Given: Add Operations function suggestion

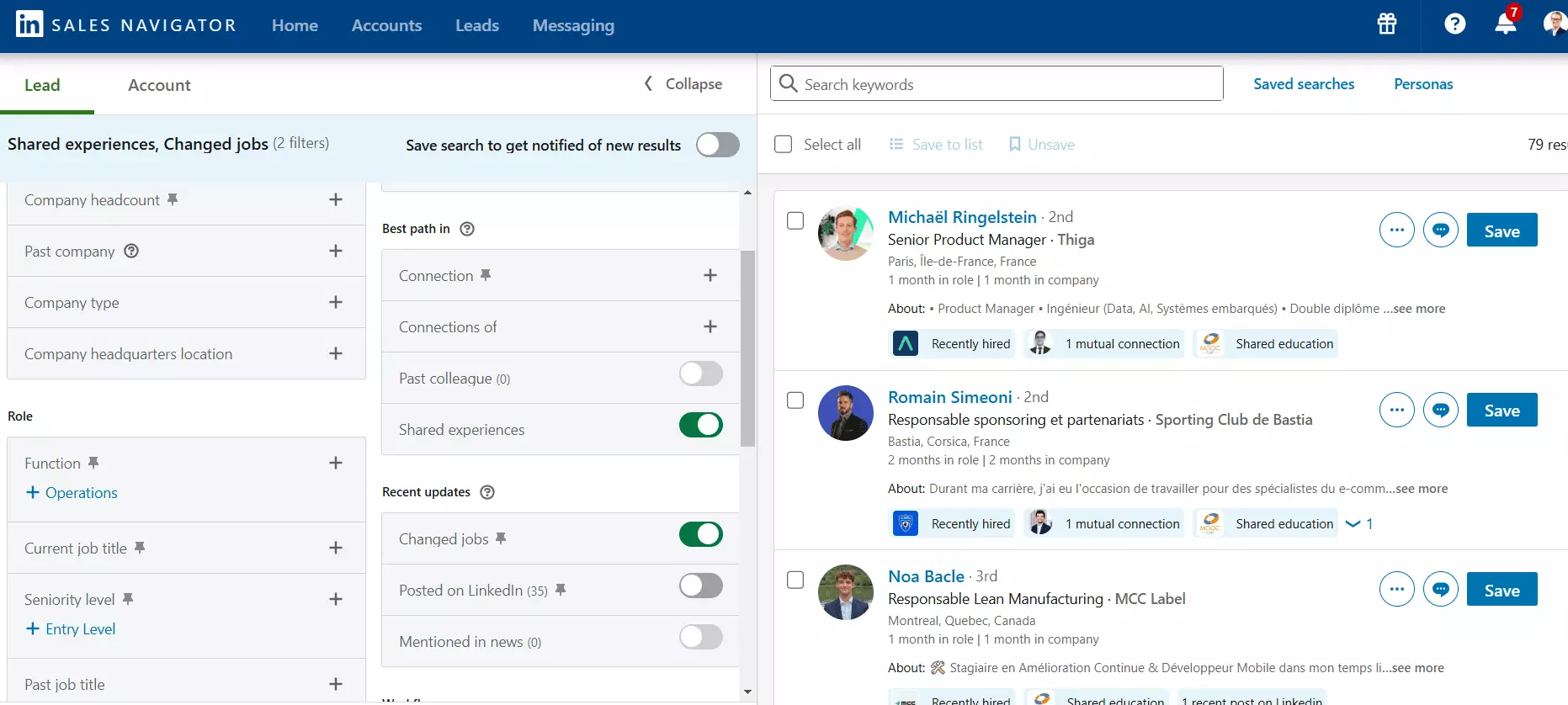Looking at the screenshot, I should point(72,492).
